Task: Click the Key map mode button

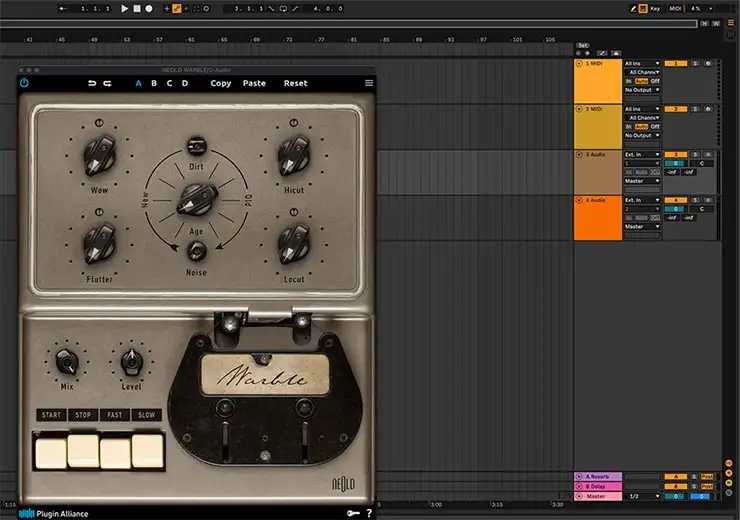Action: click(x=655, y=8)
